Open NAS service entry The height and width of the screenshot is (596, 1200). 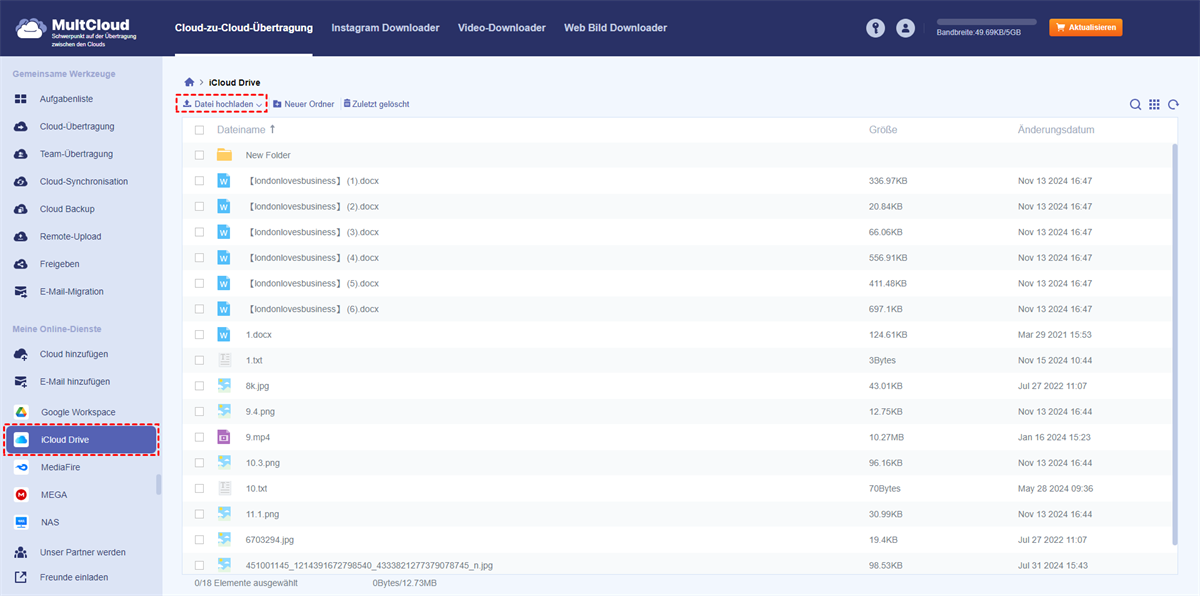[x=50, y=522]
